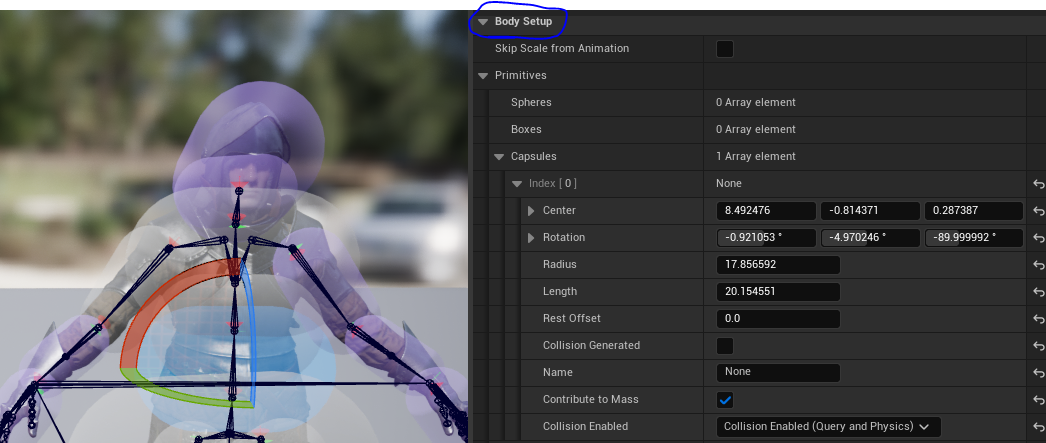Reset Collision Enabled to default

click(x=1038, y=427)
